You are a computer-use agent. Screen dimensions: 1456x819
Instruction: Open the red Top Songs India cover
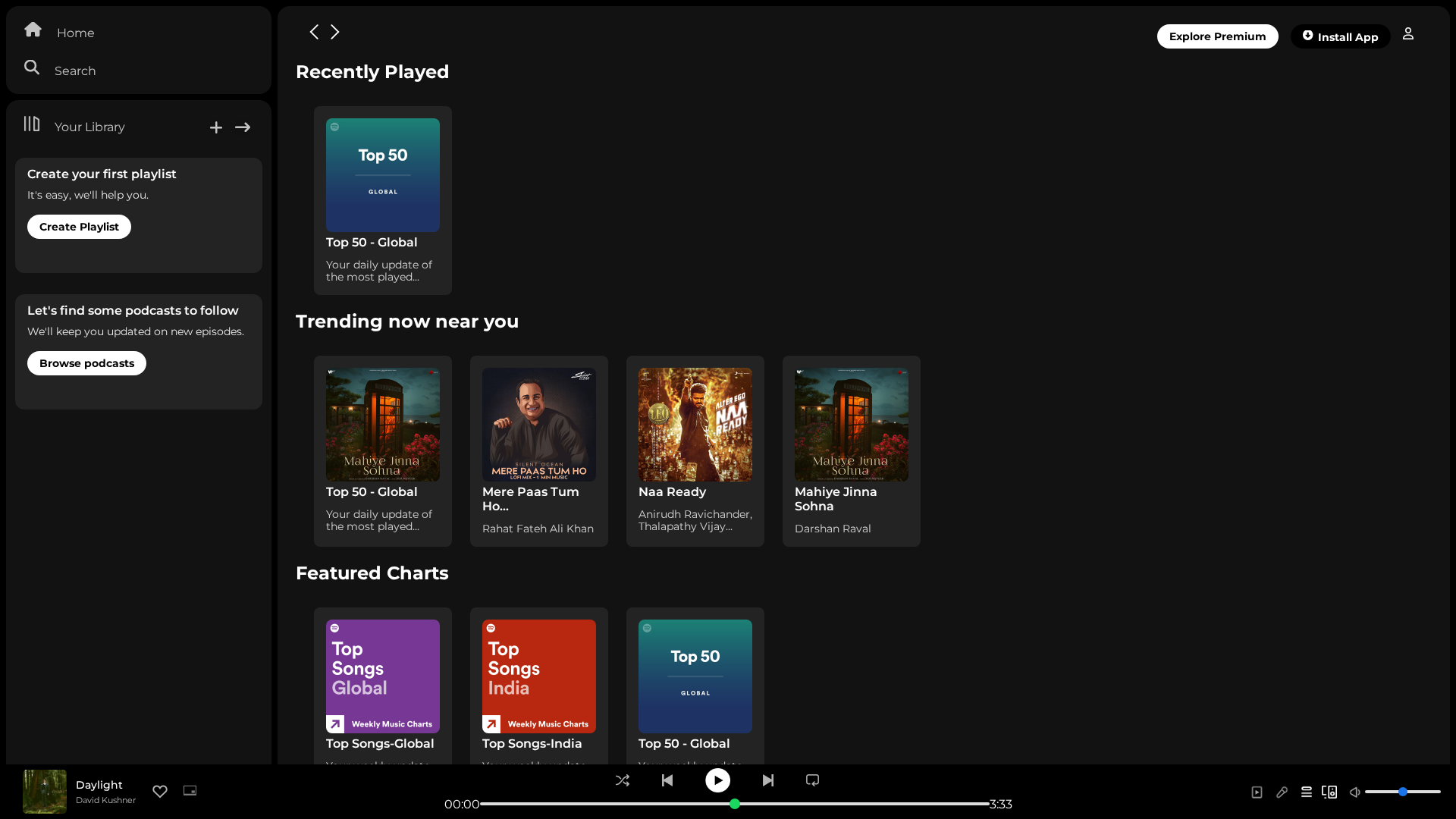[x=539, y=676]
